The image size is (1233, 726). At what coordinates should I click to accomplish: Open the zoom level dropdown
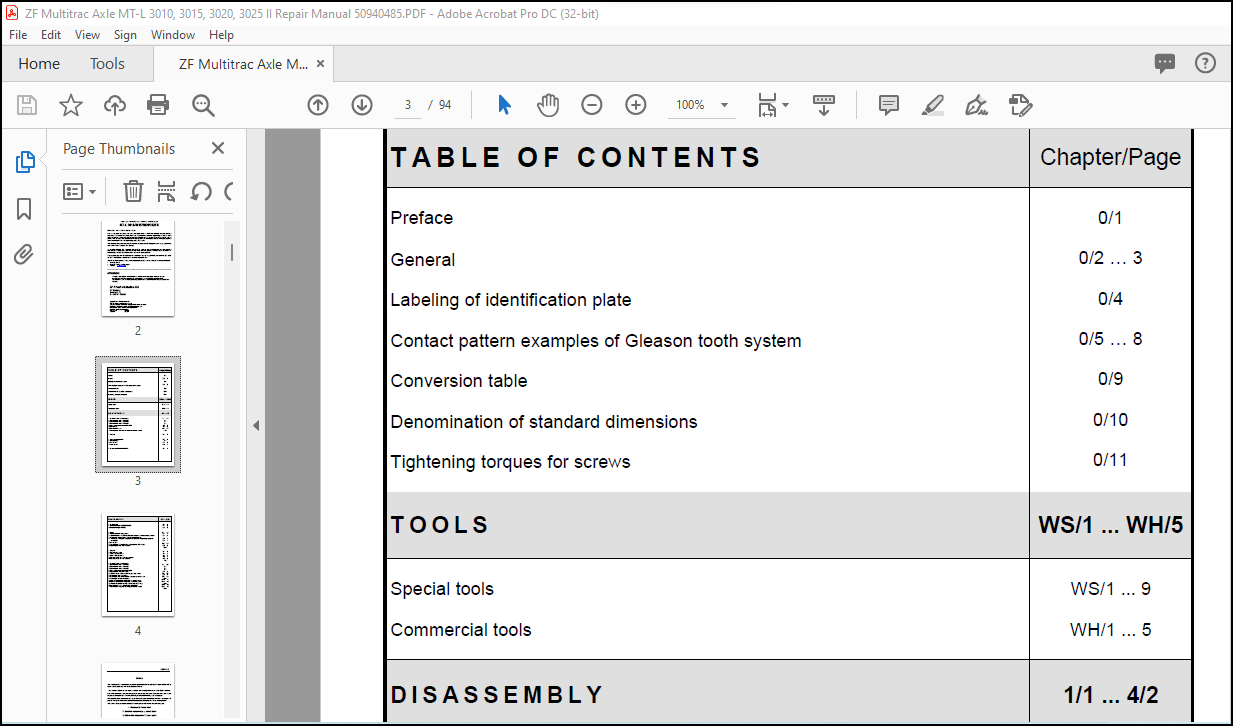(x=724, y=105)
